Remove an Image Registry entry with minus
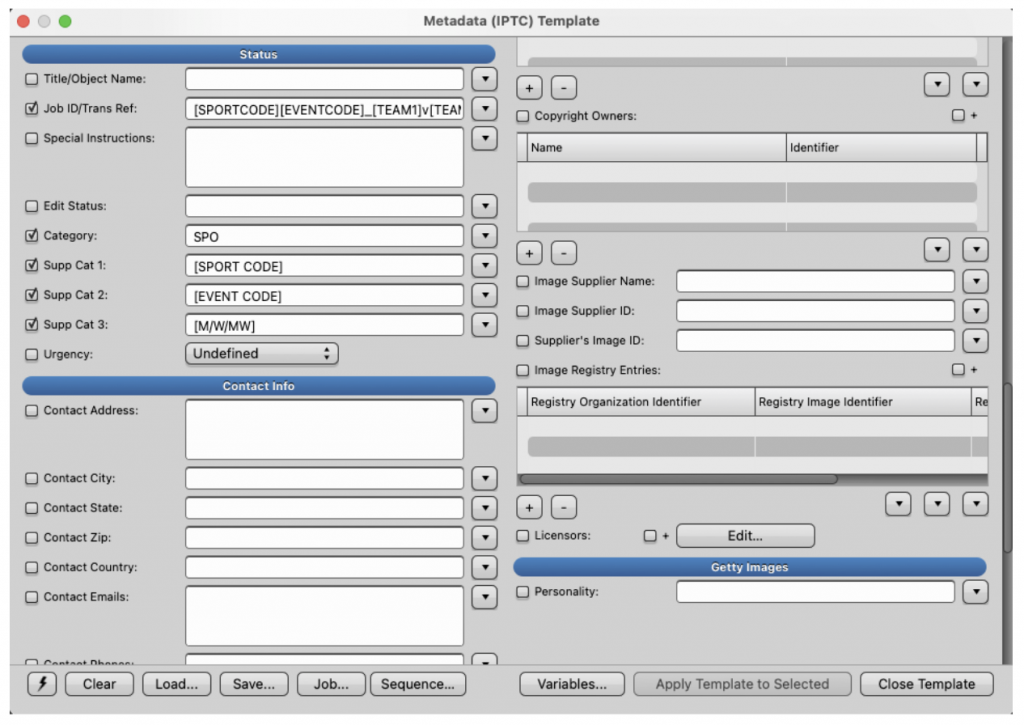 coord(564,507)
